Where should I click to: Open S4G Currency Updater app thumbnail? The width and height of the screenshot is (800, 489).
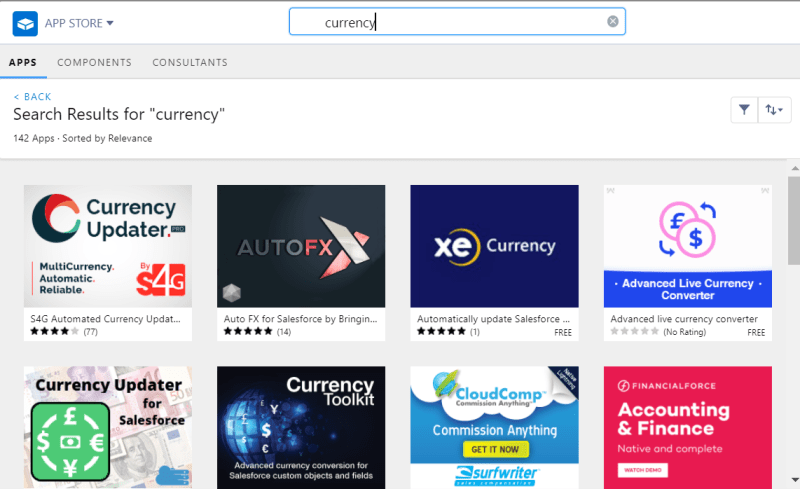coord(107,246)
